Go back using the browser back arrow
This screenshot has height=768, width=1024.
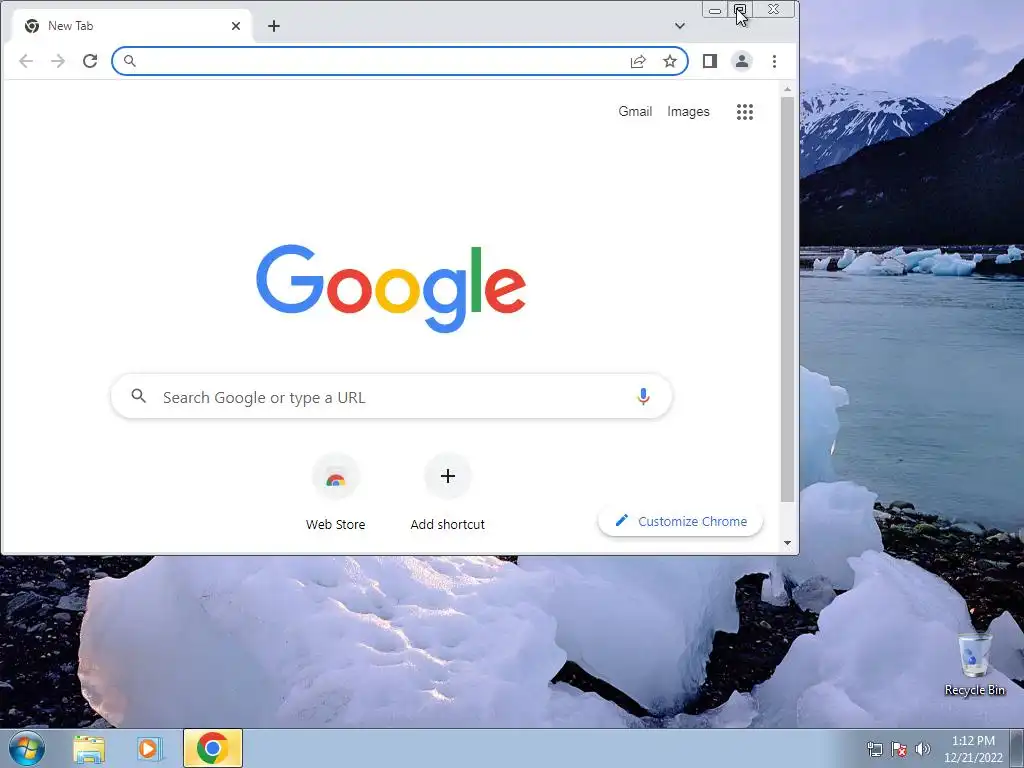coord(25,61)
